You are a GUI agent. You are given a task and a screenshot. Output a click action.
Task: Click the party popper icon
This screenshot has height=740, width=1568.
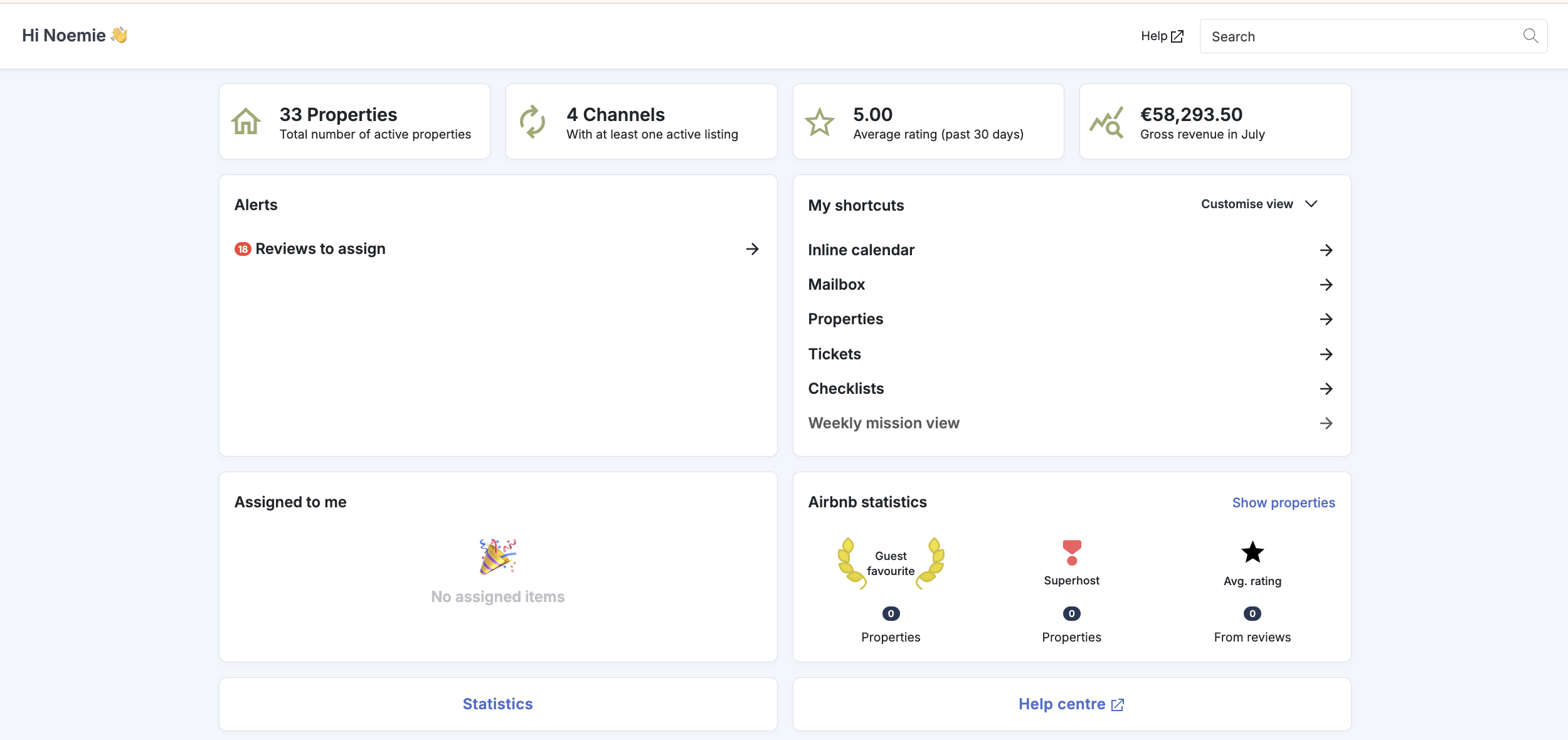tap(498, 556)
